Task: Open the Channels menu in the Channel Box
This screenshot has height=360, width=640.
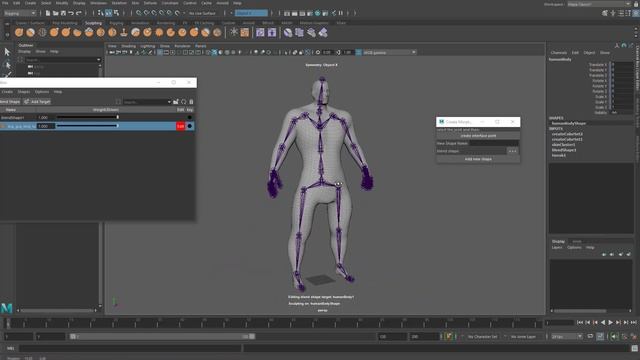Action: click(x=558, y=53)
